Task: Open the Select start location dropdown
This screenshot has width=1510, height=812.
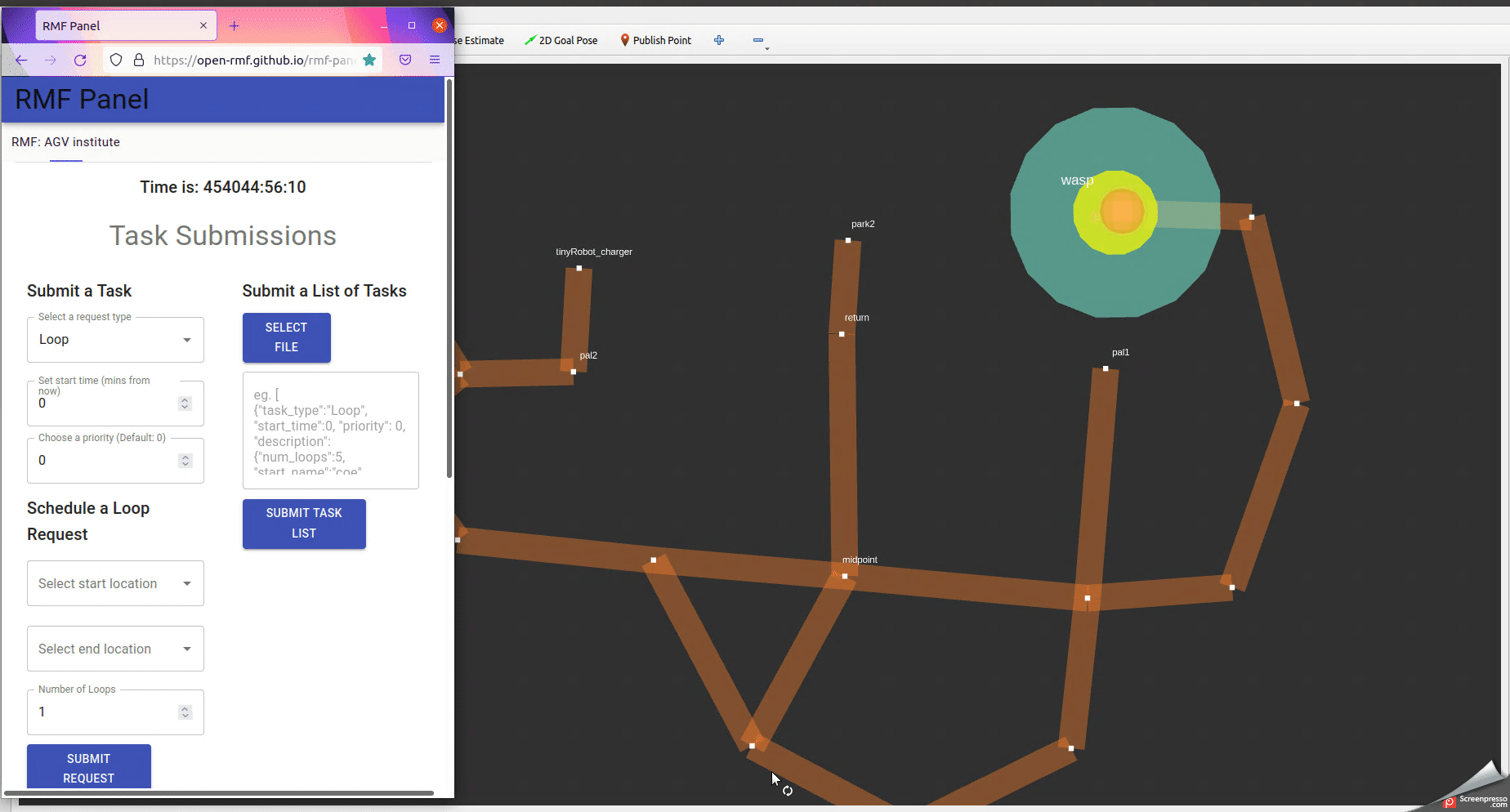Action: [x=115, y=583]
